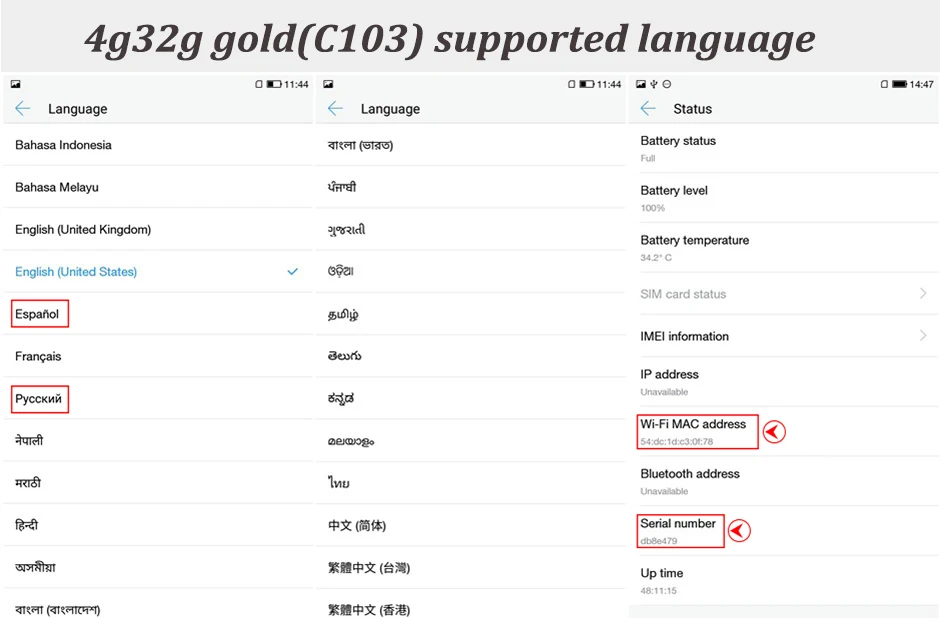Tap the battery icon above the Status screen

(899, 85)
